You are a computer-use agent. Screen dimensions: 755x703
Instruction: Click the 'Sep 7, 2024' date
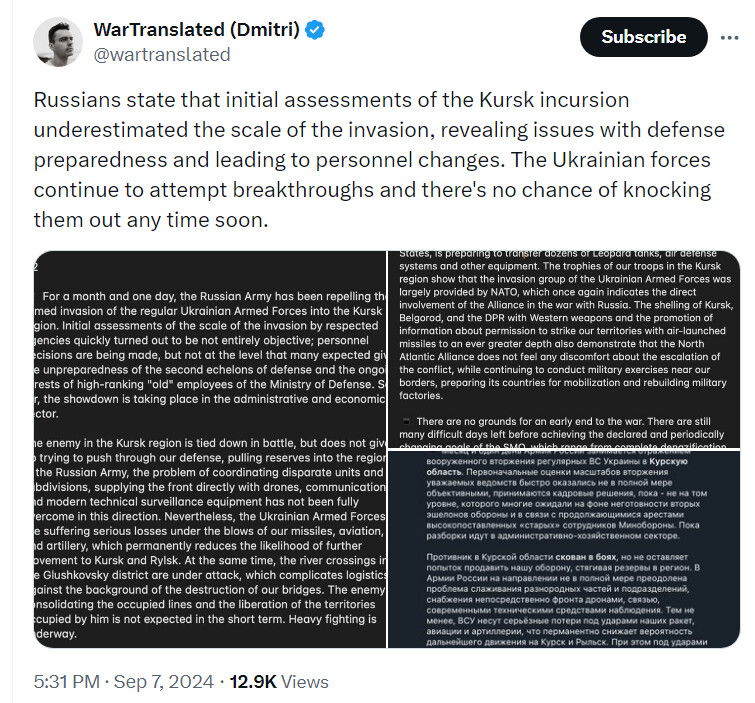tap(163, 682)
